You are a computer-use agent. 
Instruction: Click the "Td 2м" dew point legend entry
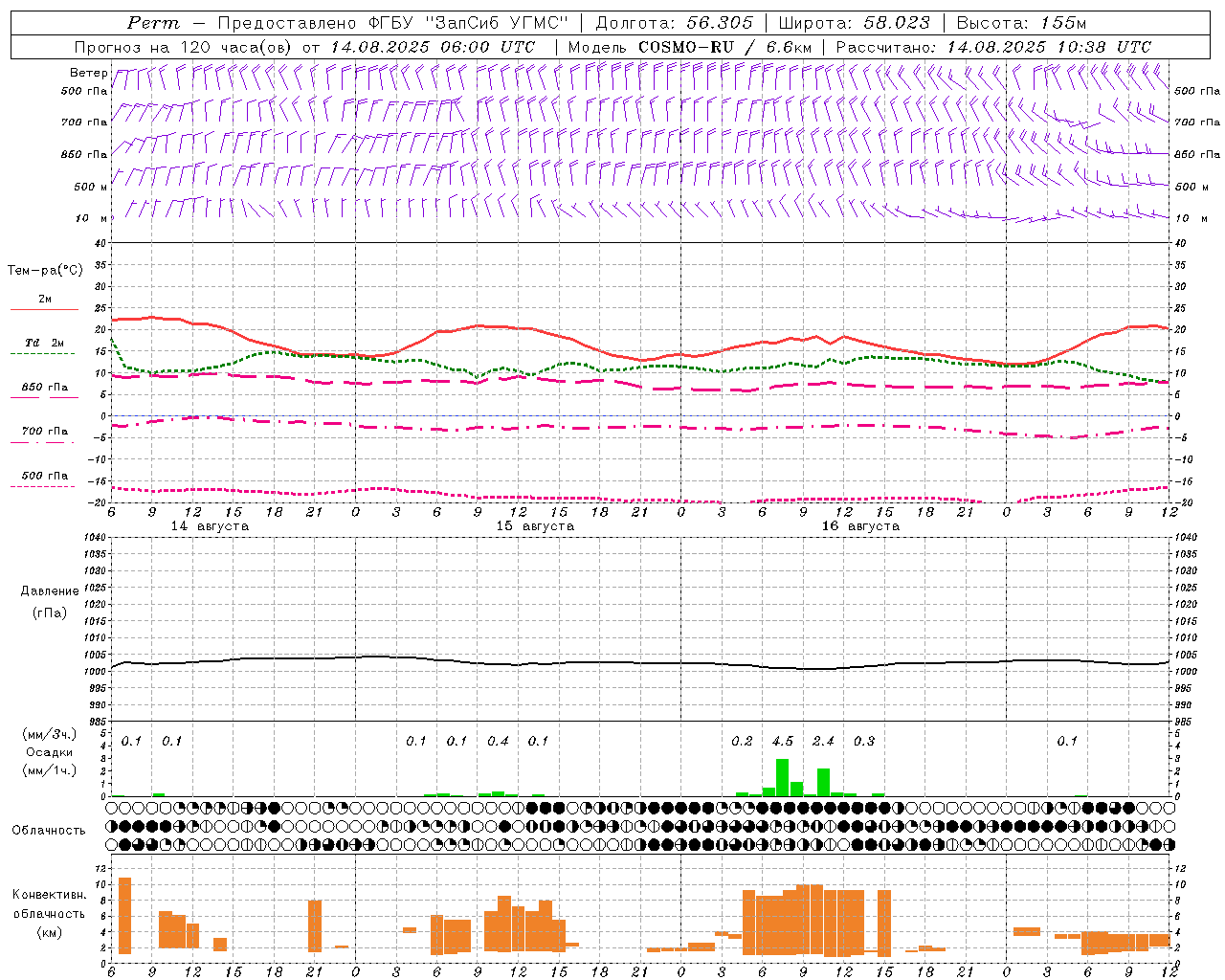45,343
